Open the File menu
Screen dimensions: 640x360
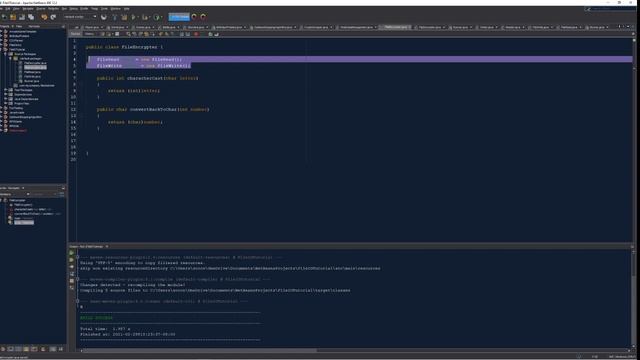(x=2, y=9)
